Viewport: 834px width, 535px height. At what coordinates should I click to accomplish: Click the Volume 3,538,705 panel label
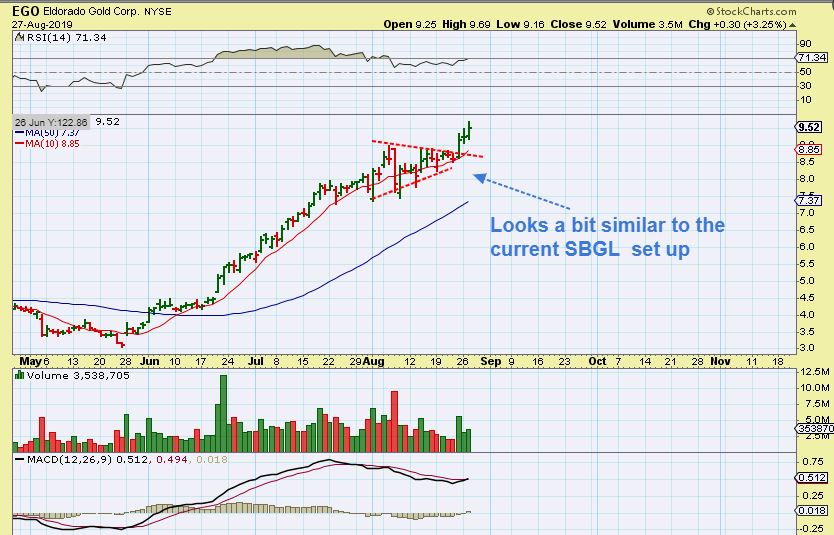pos(72,375)
